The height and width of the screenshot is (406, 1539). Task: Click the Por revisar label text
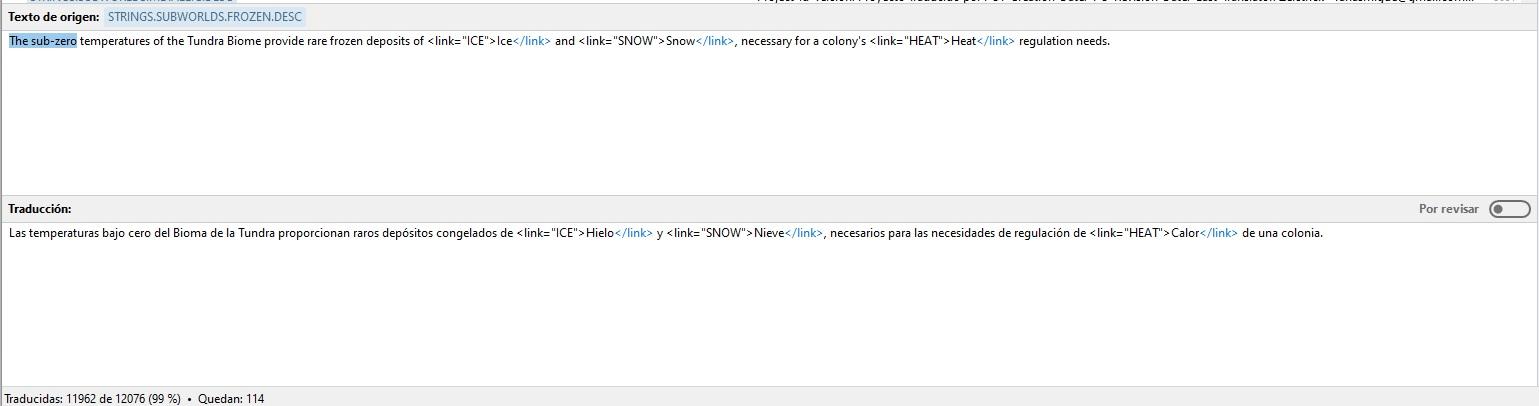point(1448,209)
